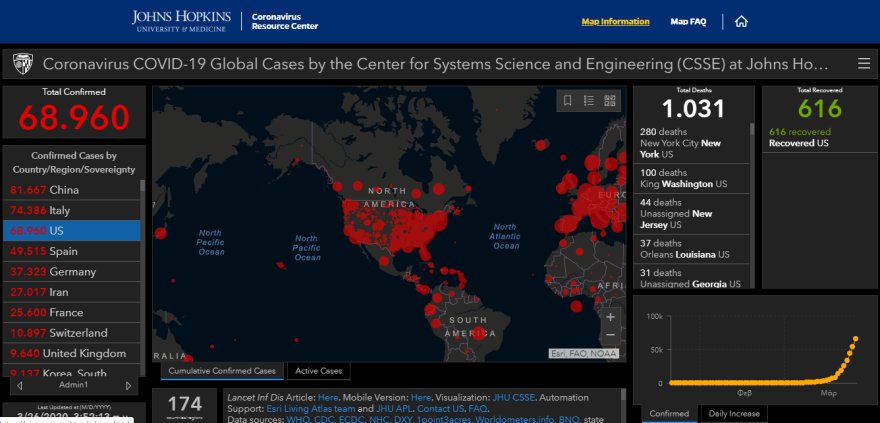Image resolution: width=880 pixels, height=423 pixels.
Task: Click the Johns Hopkins shield logo
Action: [21, 64]
